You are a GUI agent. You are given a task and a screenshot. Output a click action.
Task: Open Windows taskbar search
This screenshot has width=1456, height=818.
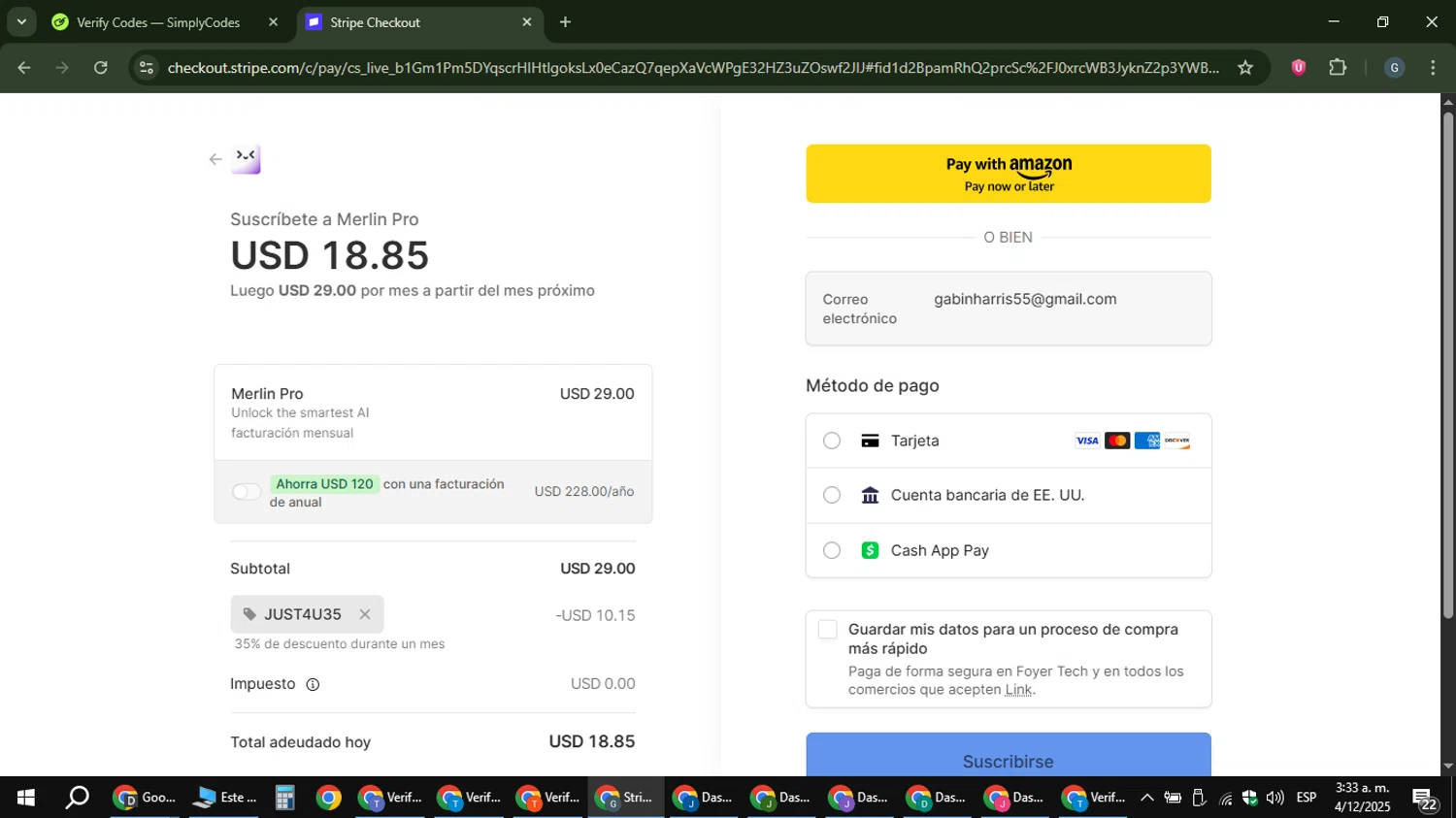pyautogui.click(x=77, y=798)
